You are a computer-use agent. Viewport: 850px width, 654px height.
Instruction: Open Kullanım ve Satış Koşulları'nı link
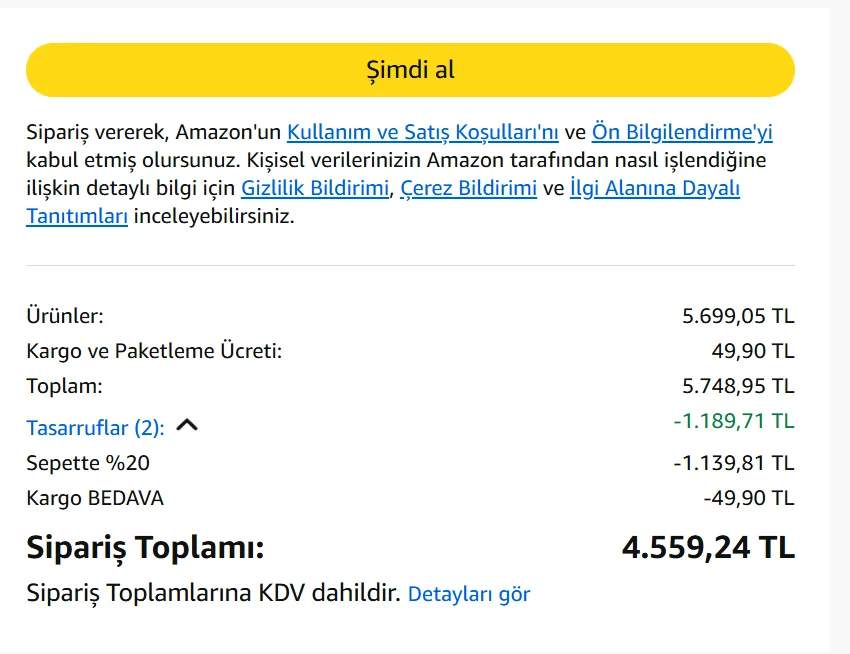coord(422,132)
